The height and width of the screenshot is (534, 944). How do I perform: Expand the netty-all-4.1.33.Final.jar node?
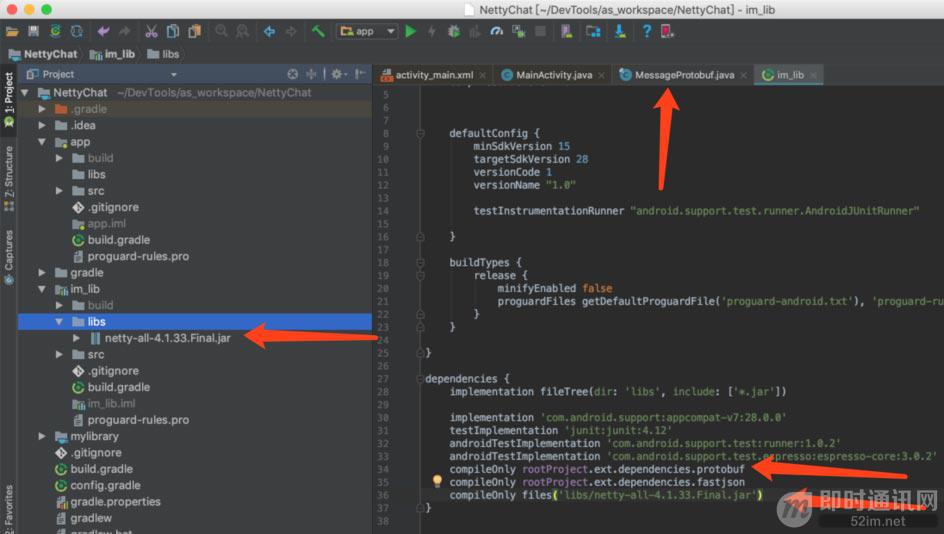pyautogui.click(x=77, y=338)
